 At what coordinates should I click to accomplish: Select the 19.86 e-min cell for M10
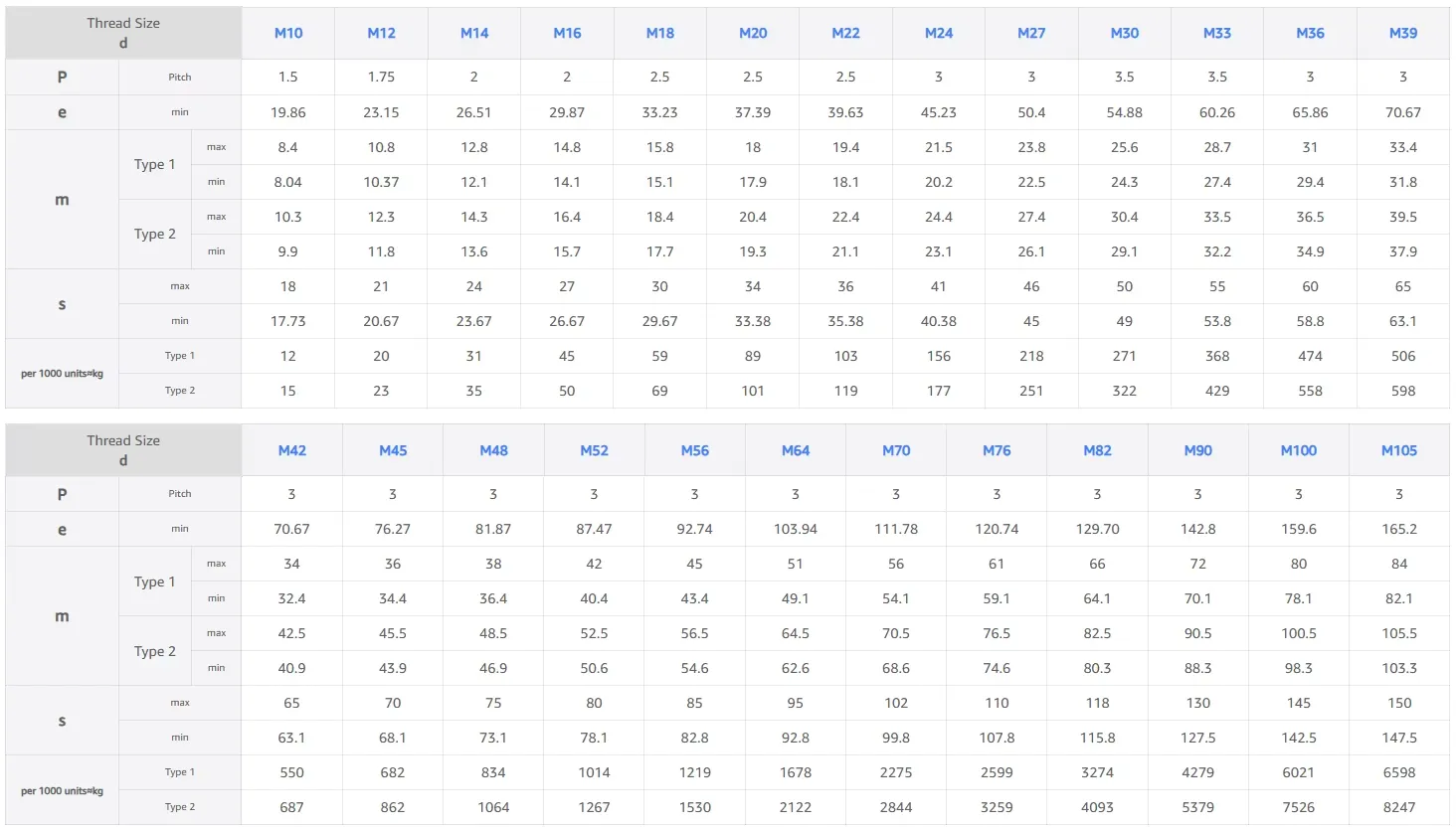(288, 112)
